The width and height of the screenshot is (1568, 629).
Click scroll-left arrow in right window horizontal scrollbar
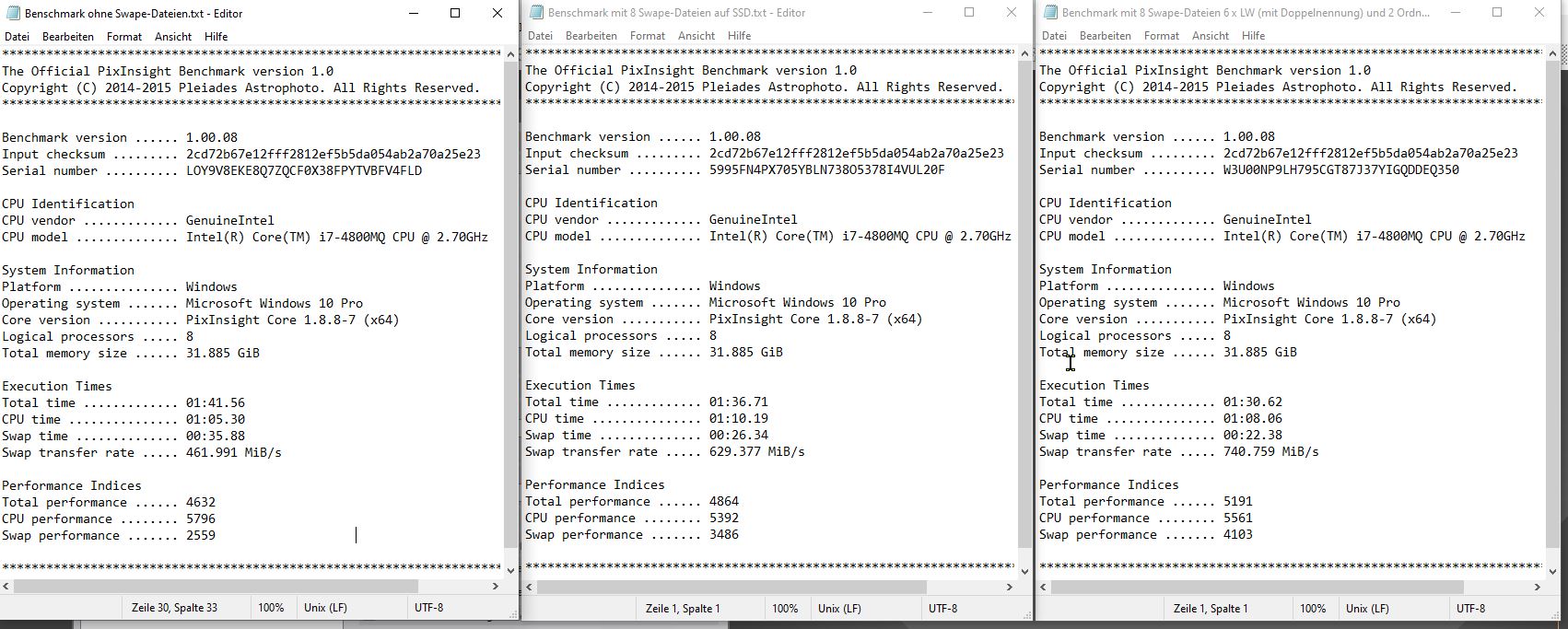click(1044, 586)
